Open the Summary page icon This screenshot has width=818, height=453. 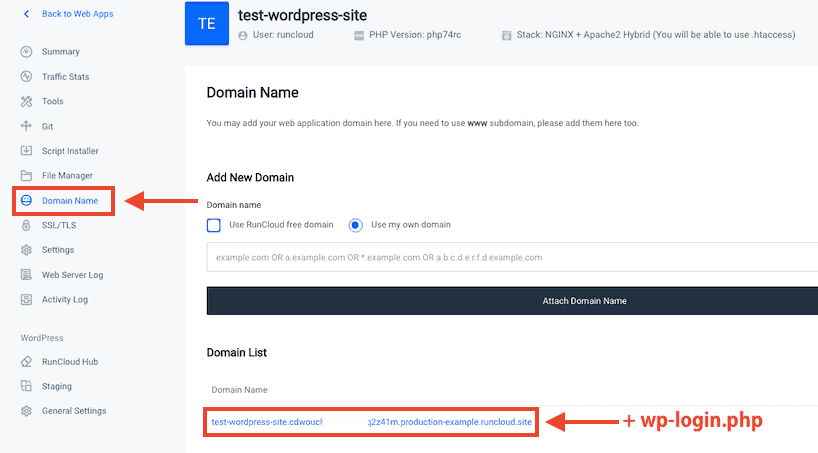coord(27,52)
